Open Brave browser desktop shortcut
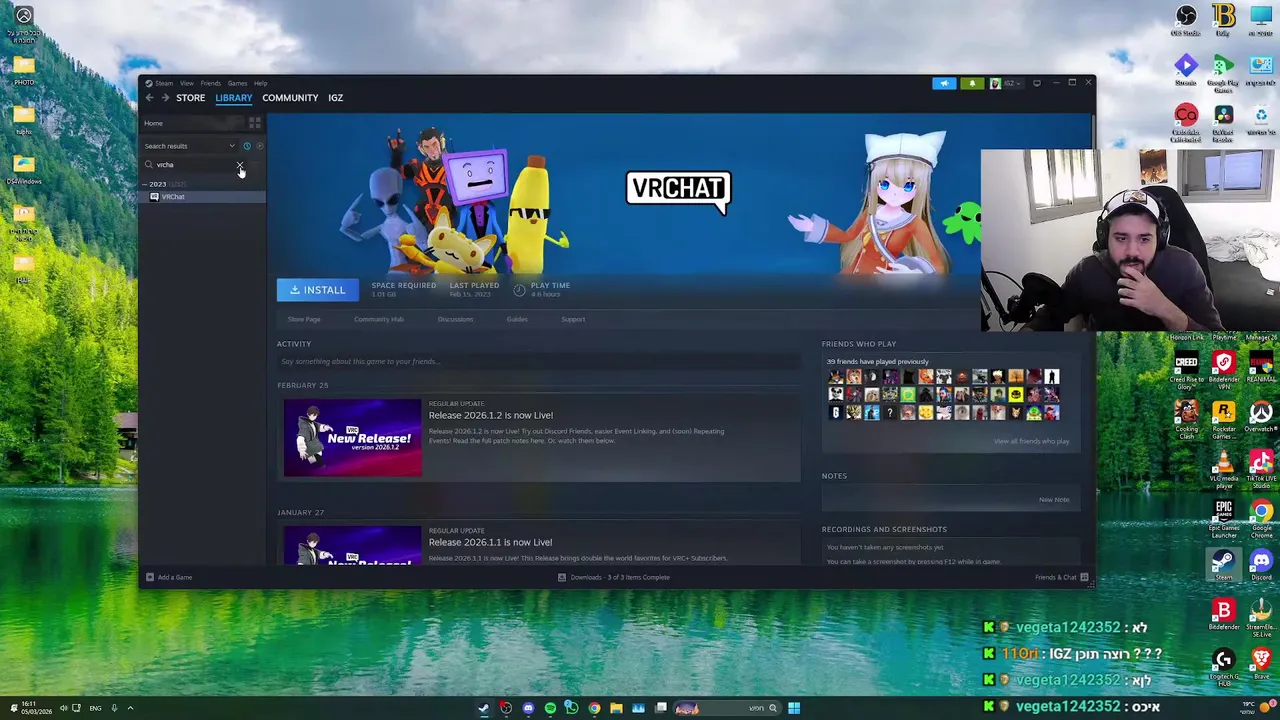This screenshot has width=1280, height=720. click(x=1261, y=663)
